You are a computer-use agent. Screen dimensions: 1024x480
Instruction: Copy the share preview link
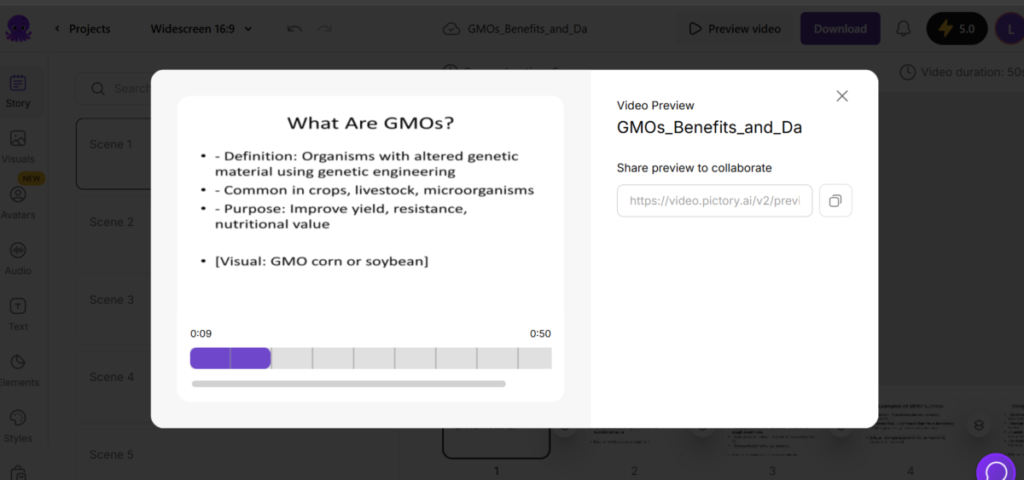[x=835, y=201]
